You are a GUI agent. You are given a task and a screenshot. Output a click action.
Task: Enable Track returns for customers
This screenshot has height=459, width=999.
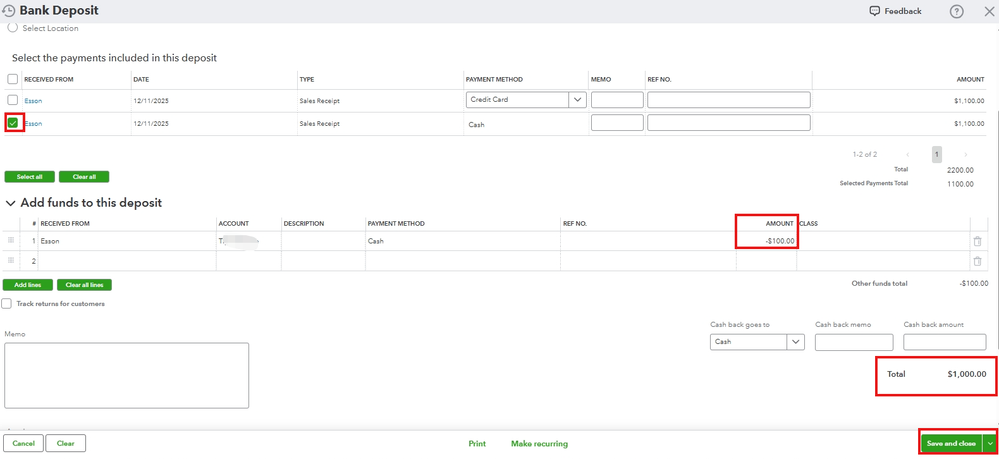pyautogui.click(x=7, y=304)
